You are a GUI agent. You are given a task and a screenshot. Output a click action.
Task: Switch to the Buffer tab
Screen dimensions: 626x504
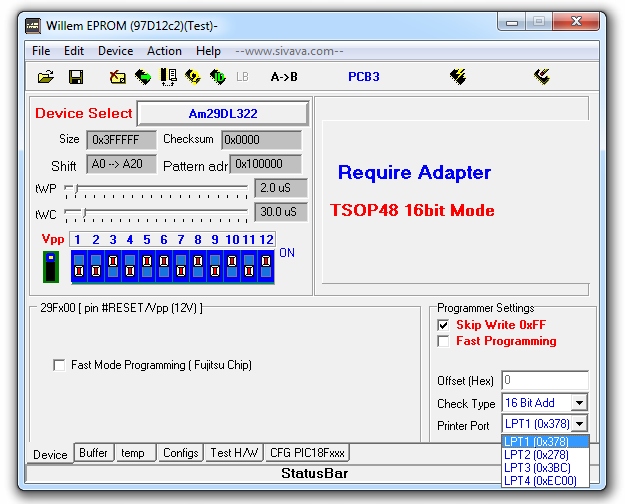93,453
